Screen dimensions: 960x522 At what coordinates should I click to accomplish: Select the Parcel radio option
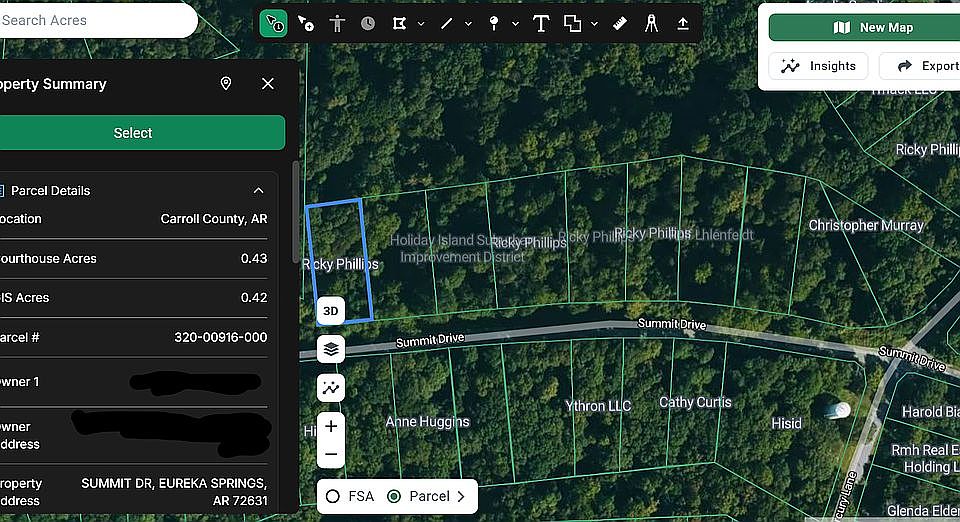click(394, 496)
